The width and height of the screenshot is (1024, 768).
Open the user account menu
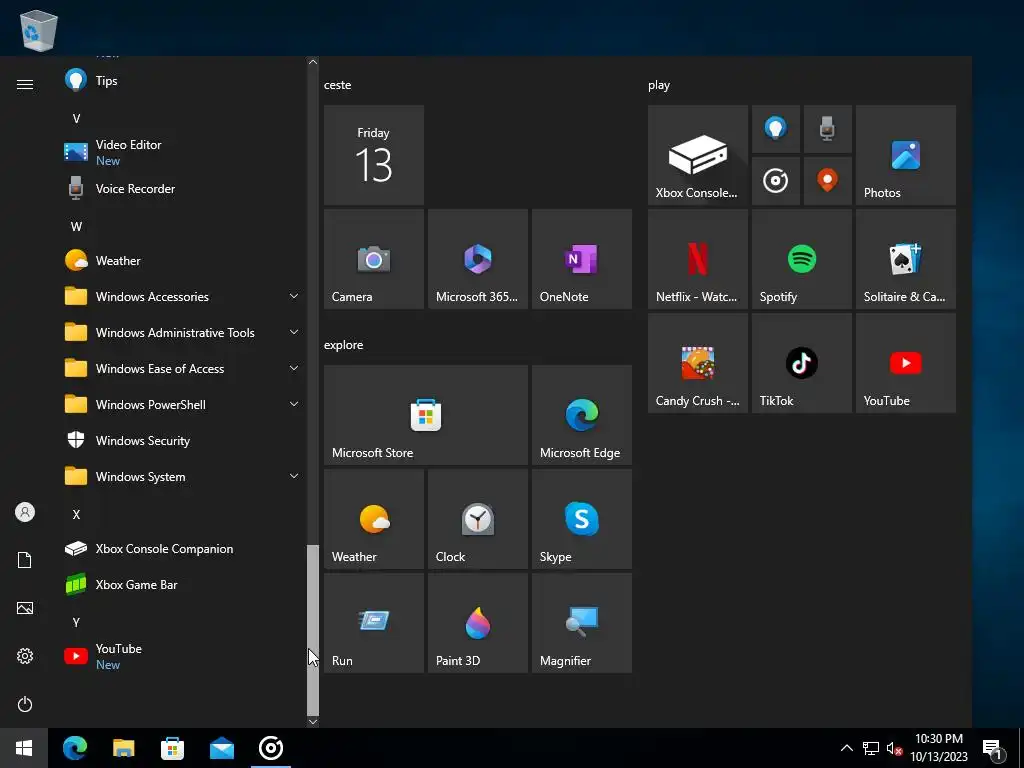coord(25,512)
